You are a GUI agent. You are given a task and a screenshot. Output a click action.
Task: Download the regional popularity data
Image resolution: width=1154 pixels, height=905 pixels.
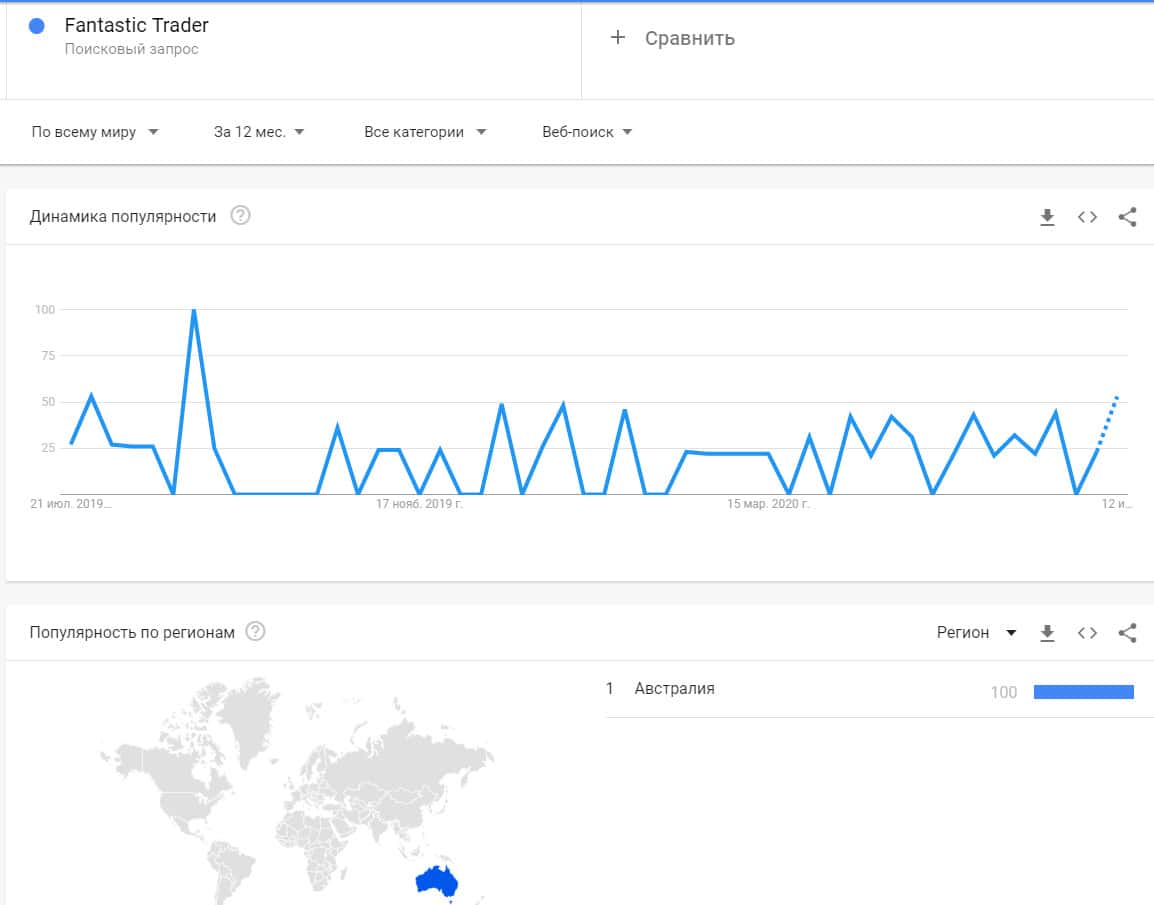pyautogui.click(x=1047, y=633)
